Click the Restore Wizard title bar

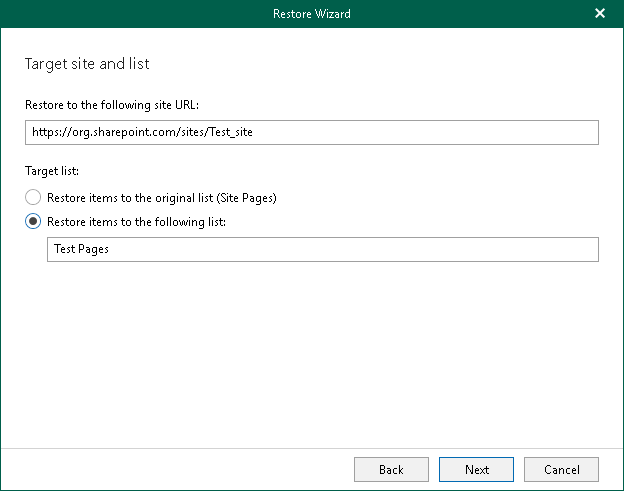[311, 14]
